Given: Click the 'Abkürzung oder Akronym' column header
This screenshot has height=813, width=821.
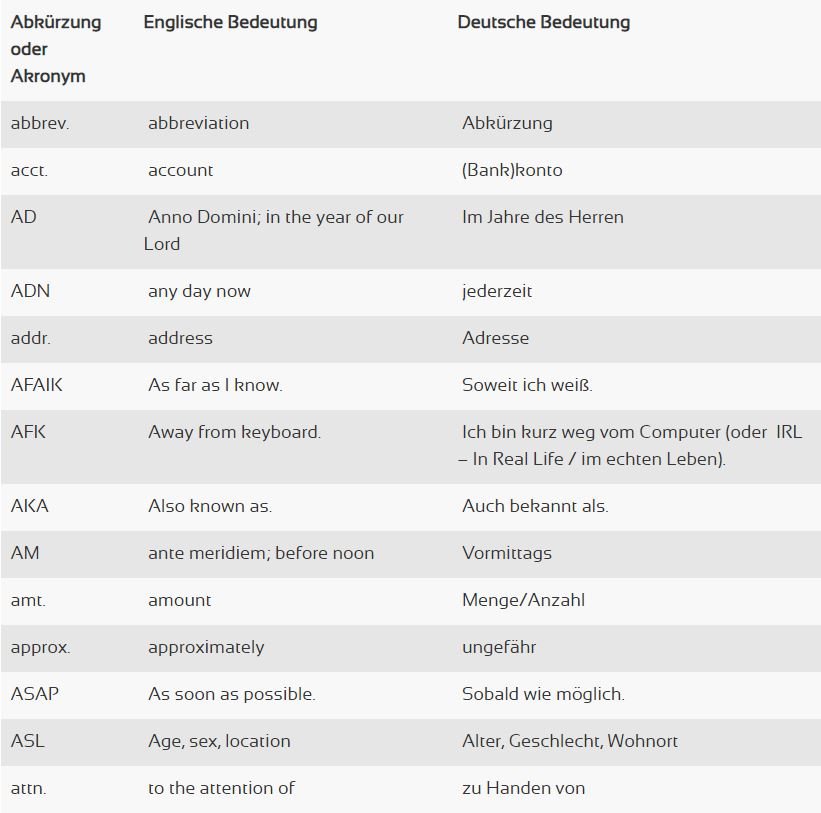Looking at the screenshot, I should click(56, 49).
